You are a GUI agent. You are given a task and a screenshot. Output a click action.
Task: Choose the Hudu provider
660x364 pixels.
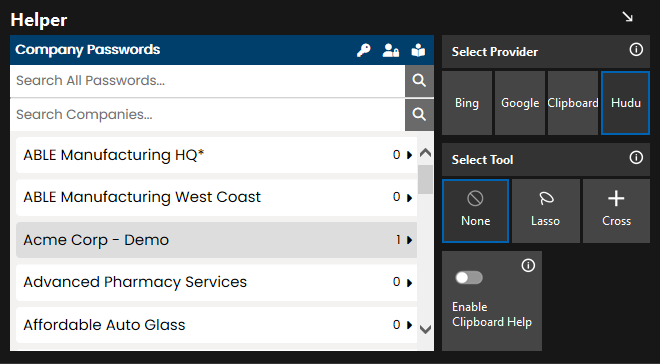pos(625,103)
